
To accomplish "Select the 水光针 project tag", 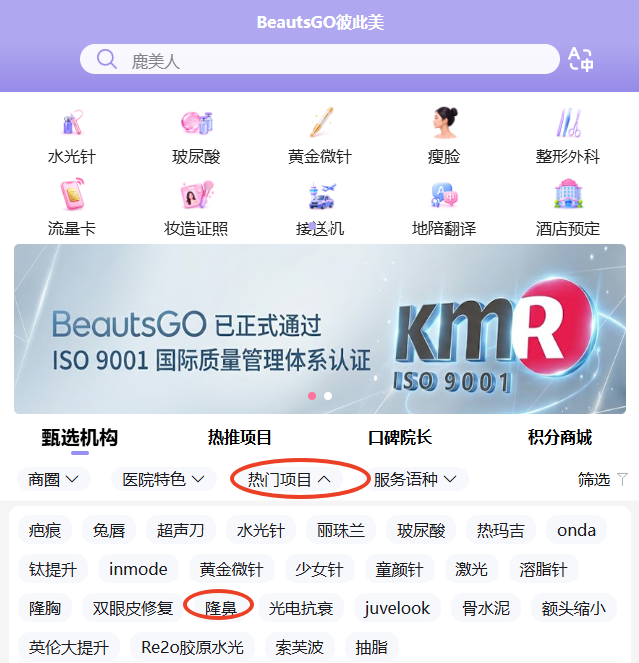I will click(x=261, y=530).
